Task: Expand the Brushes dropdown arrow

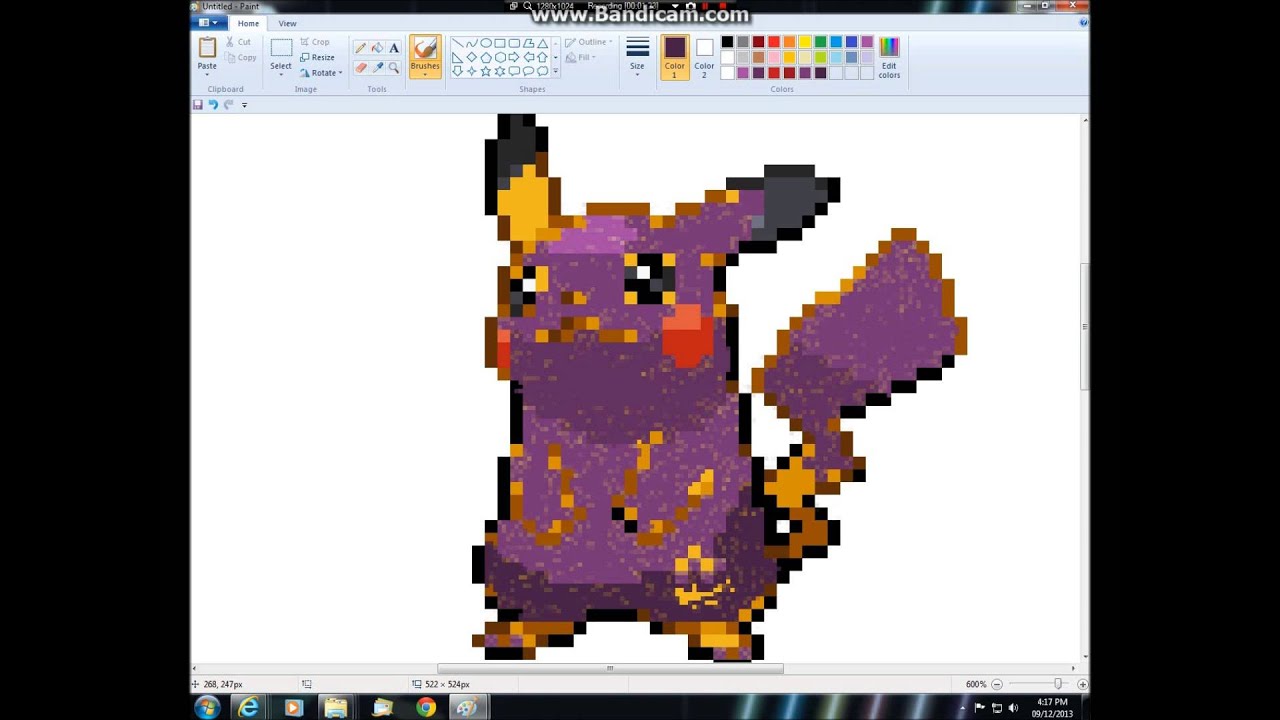Action: point(425,75)
